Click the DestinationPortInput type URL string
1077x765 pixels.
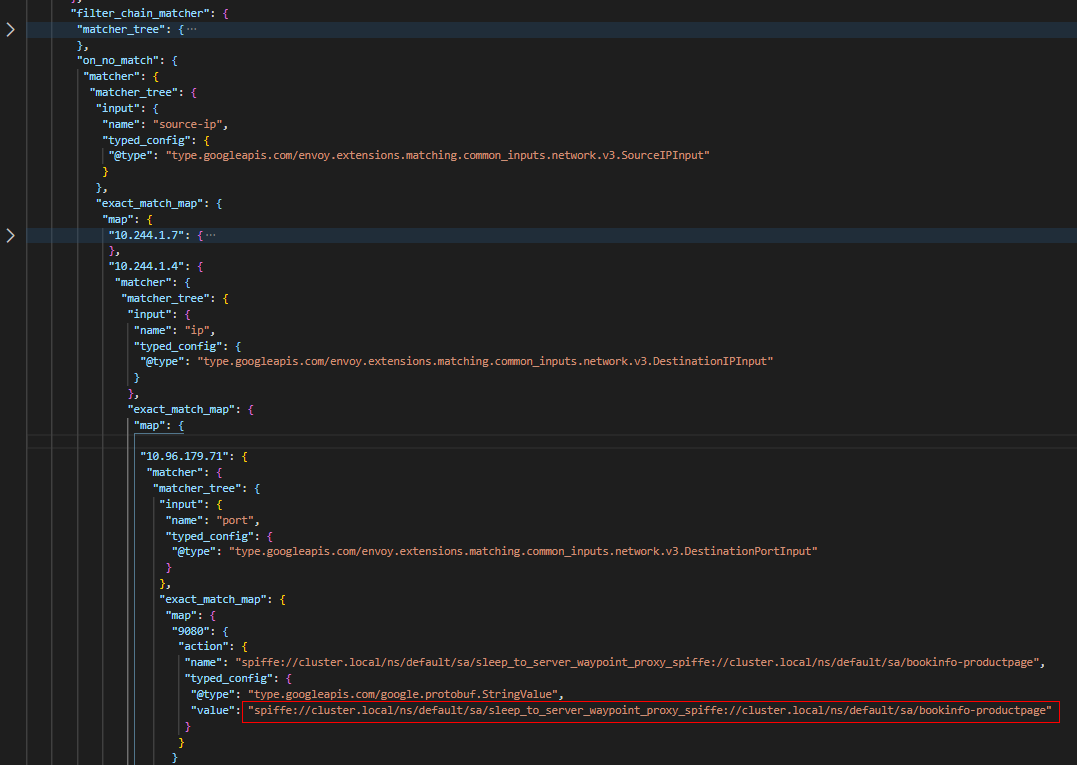pos(522,551)
